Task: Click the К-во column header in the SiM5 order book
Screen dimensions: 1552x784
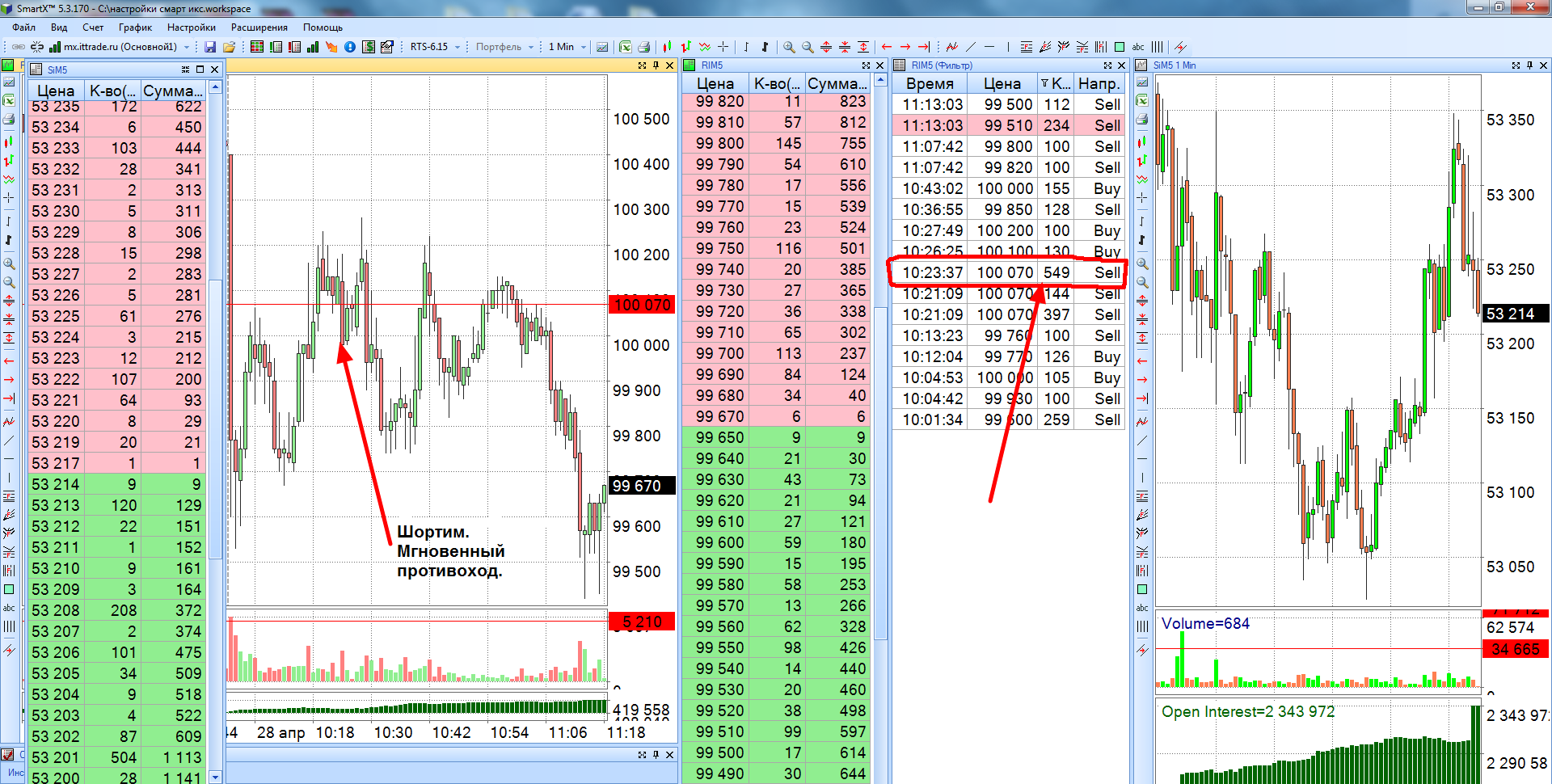Action: [112, 91]
